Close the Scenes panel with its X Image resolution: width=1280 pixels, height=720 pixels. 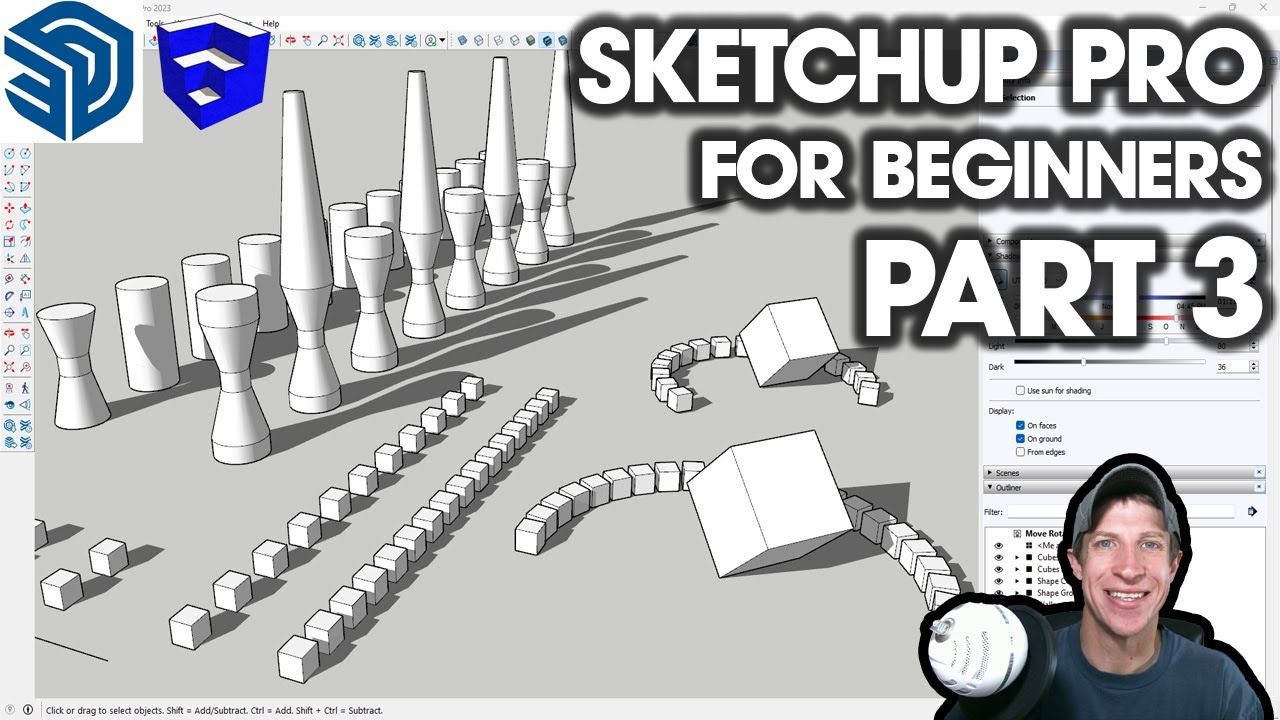(1258, 472)
